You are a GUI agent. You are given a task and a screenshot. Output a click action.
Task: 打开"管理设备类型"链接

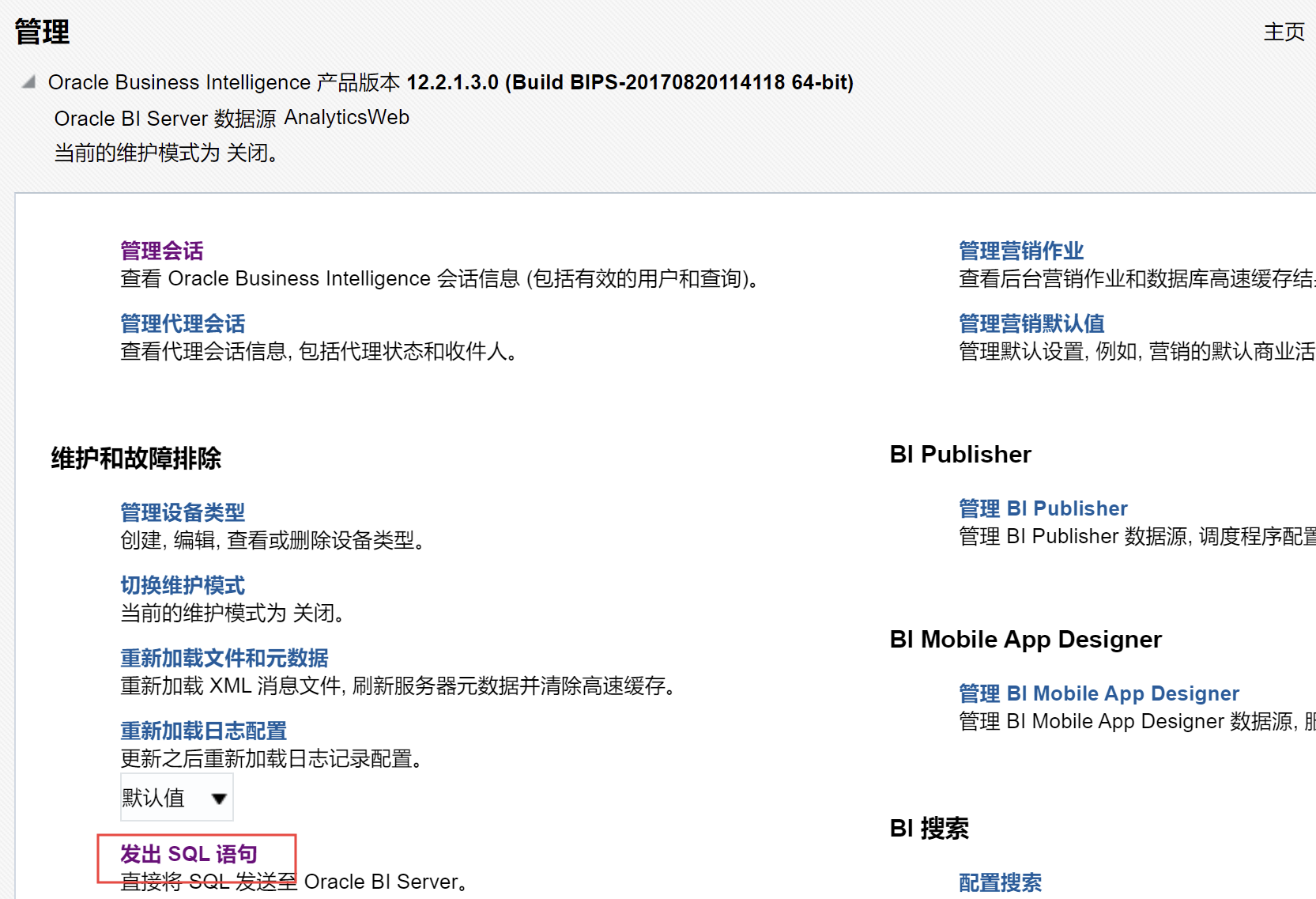tap(181, 512)
